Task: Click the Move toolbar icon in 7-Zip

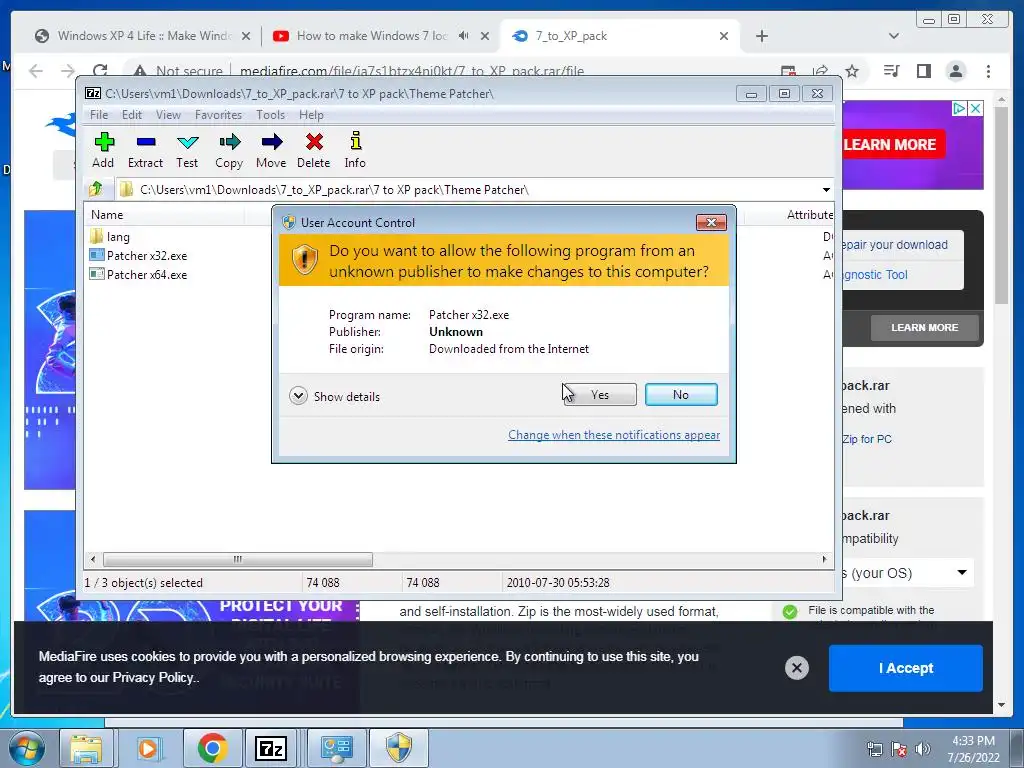Action: click(271, 150)
